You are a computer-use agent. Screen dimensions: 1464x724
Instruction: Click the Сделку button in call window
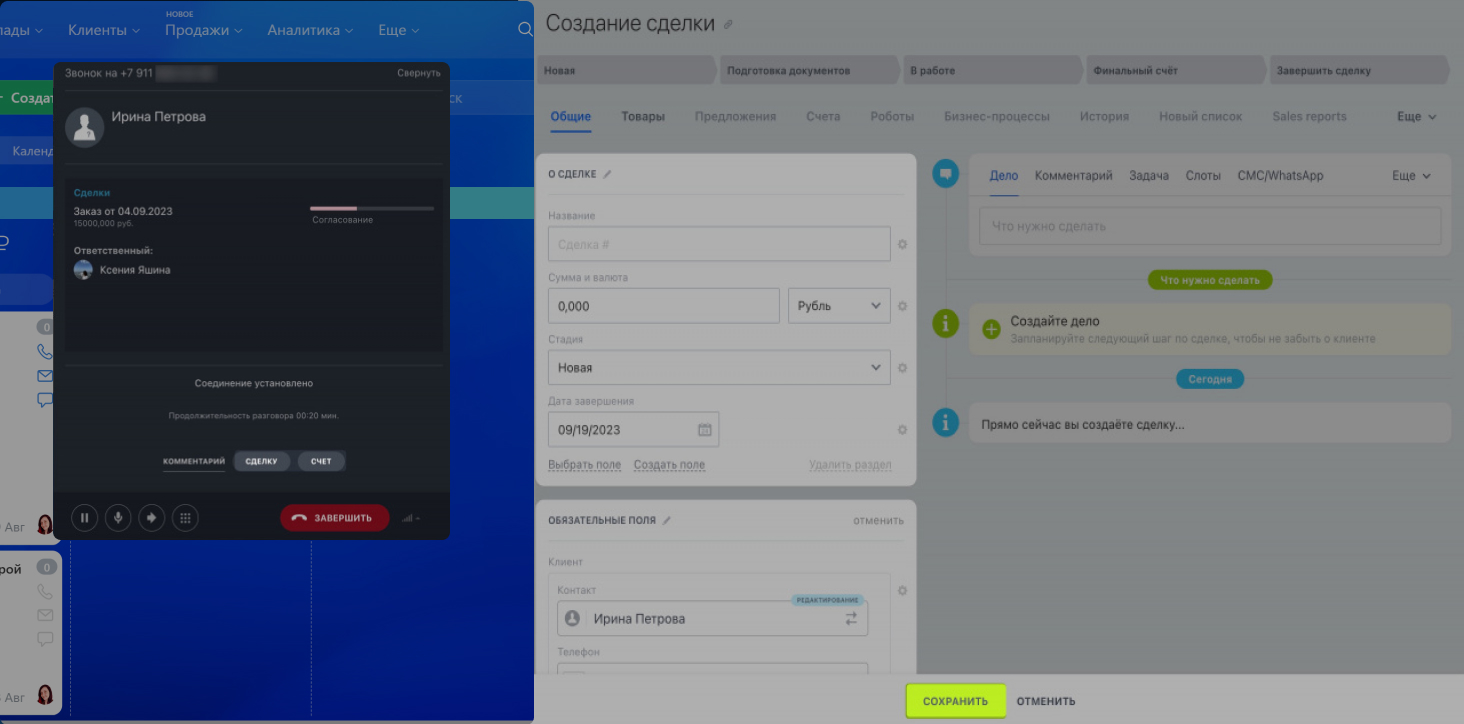click(x=261, y=461)
